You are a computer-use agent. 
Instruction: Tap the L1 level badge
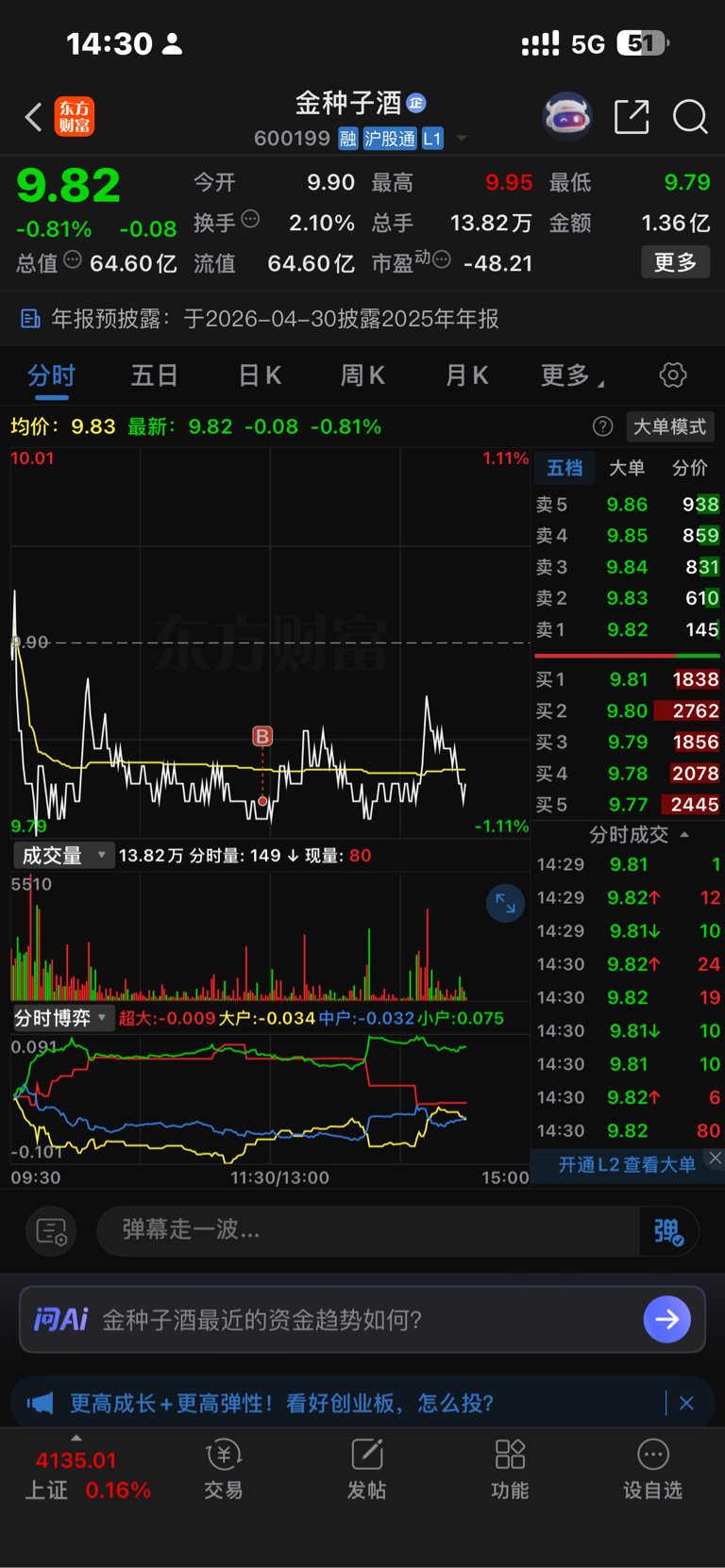pyautogui.click(x=432, y=139)
